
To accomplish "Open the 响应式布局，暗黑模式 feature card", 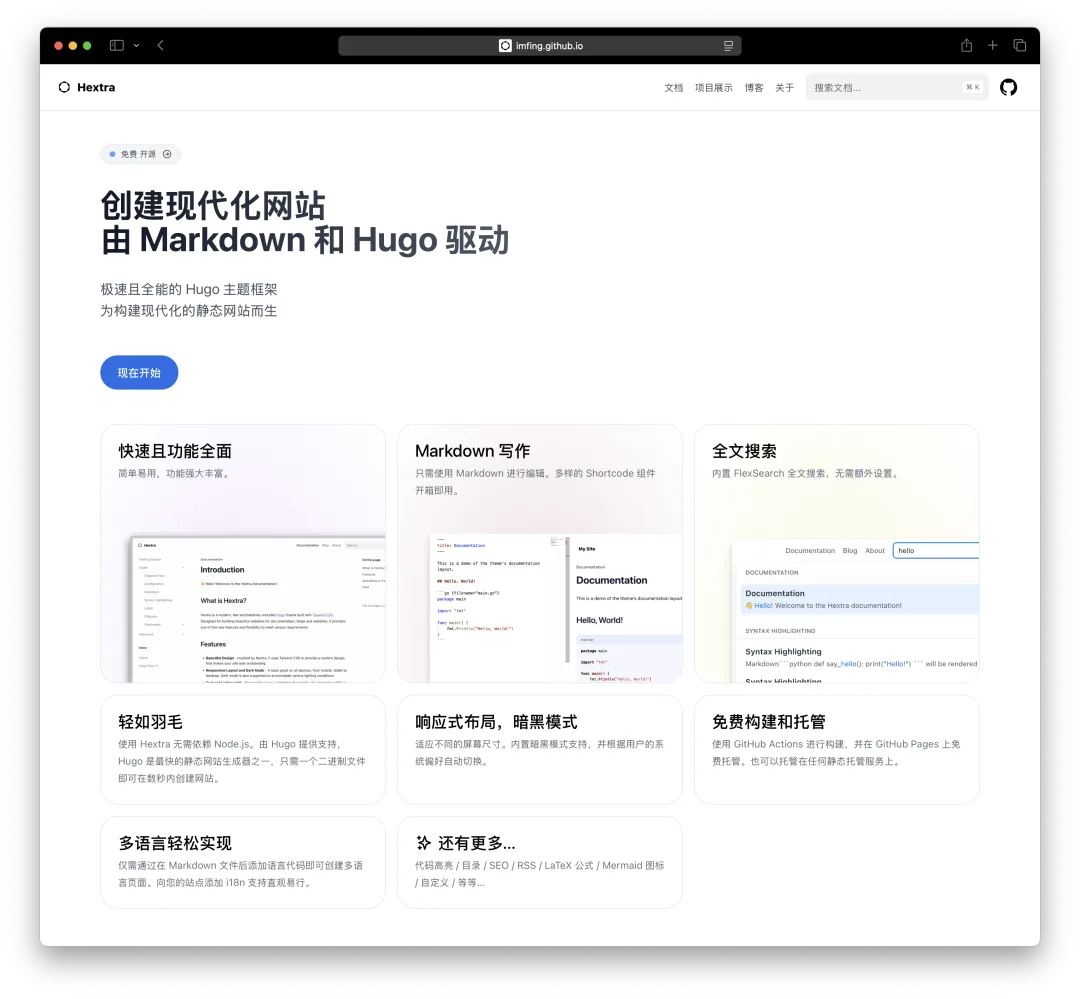I will pos(540,750).
